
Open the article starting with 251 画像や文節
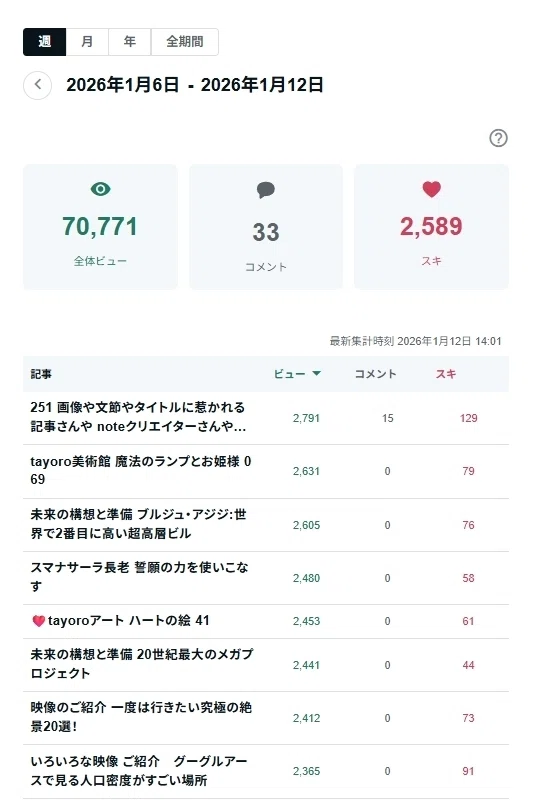(x=138, y=417)
